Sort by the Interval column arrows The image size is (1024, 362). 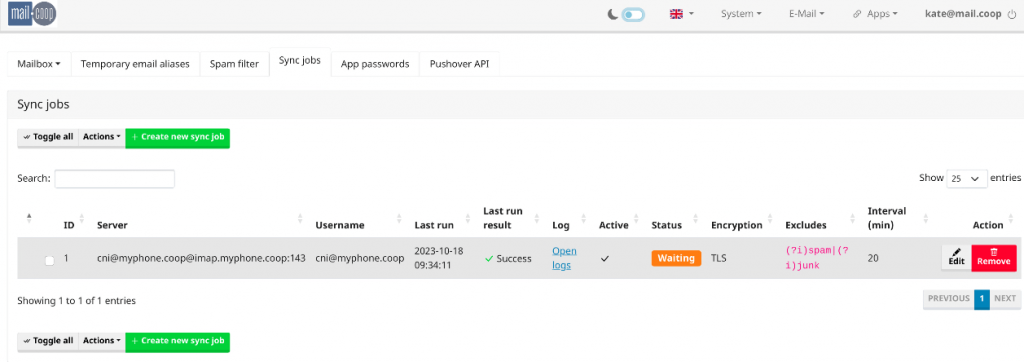point(925,218)
